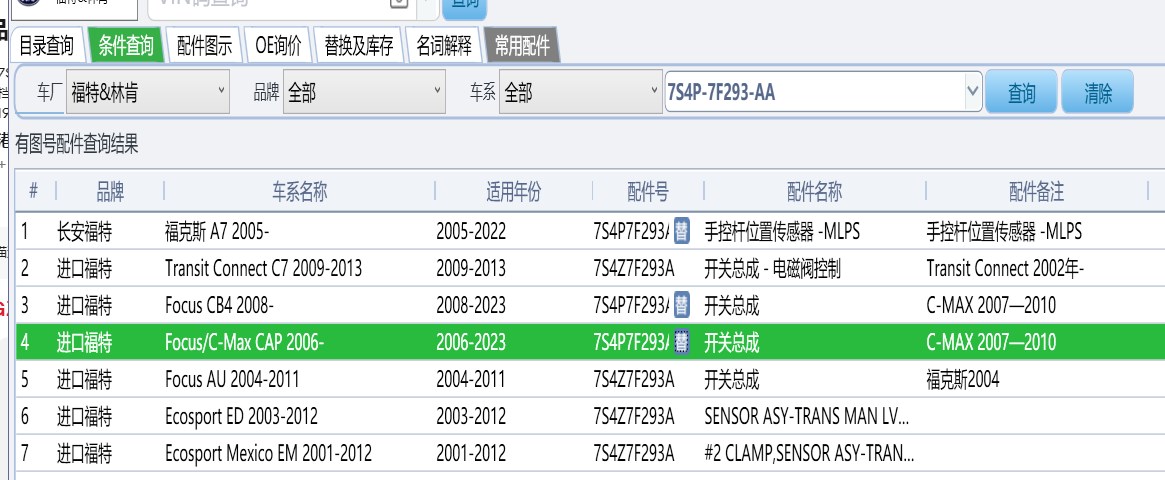Click the blue query button at top
1165x480 pixels.
click(464, 7)
